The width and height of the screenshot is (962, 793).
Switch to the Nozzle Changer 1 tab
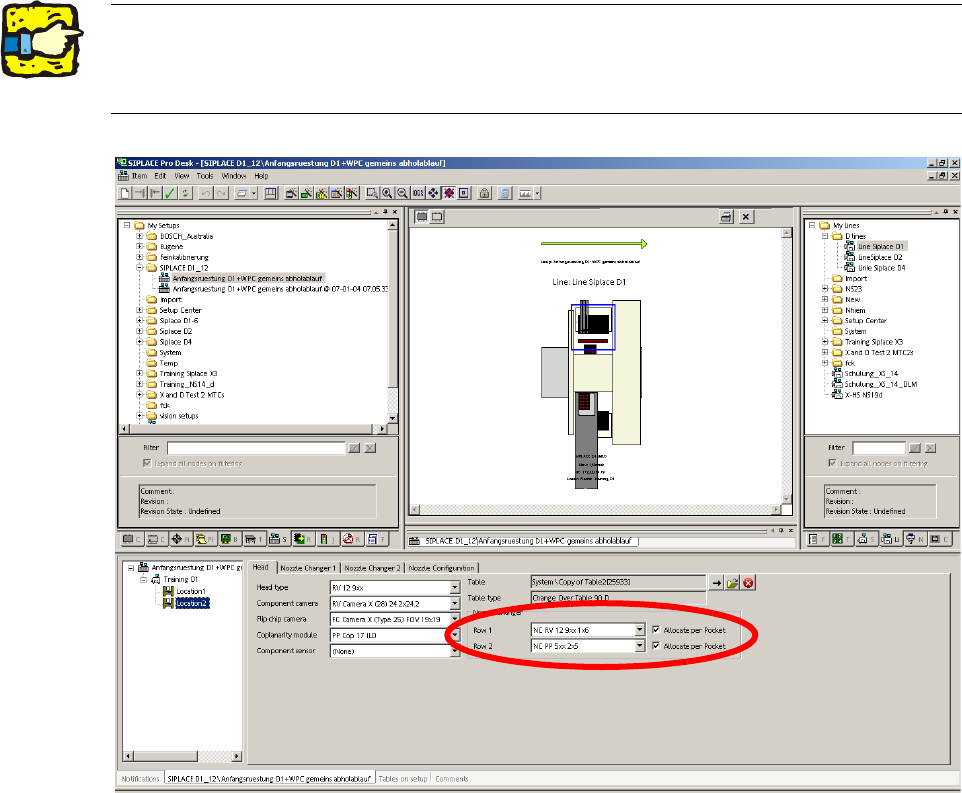click(x=308, y=568)
